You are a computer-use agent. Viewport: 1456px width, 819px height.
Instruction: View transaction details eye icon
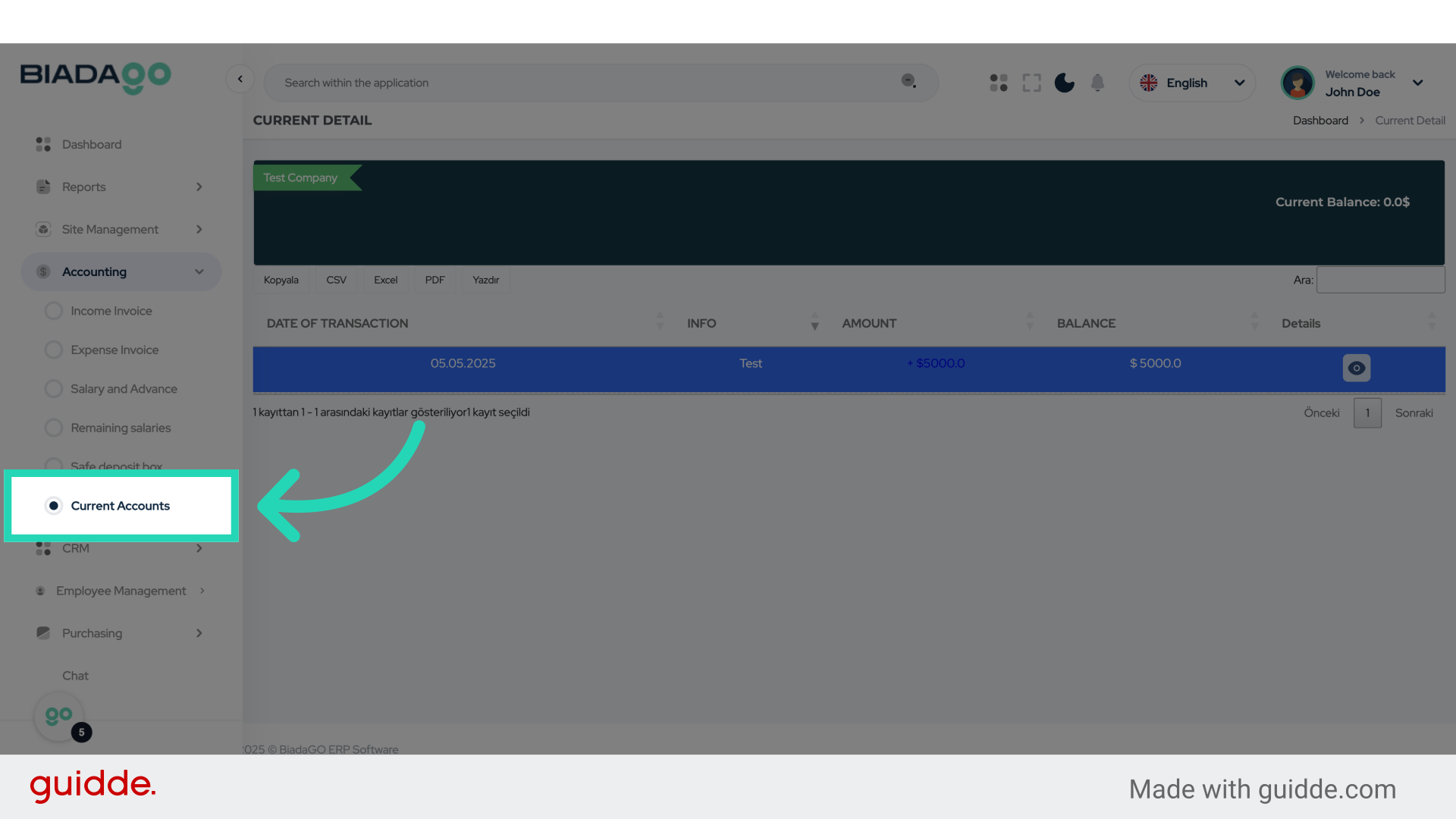pyautogui.click(x=1356, y=368)
